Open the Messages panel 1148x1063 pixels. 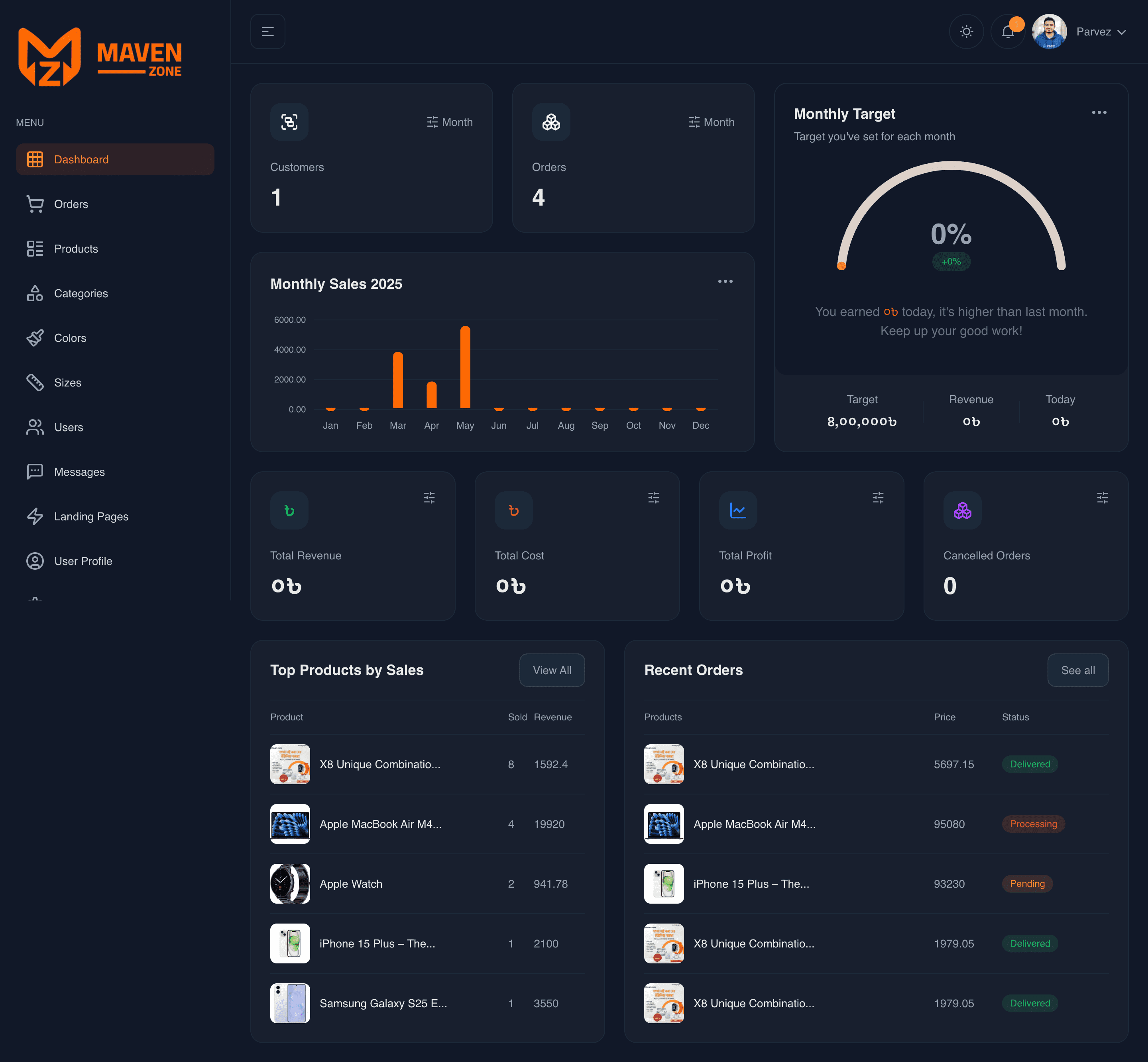[x=79, y=472]
